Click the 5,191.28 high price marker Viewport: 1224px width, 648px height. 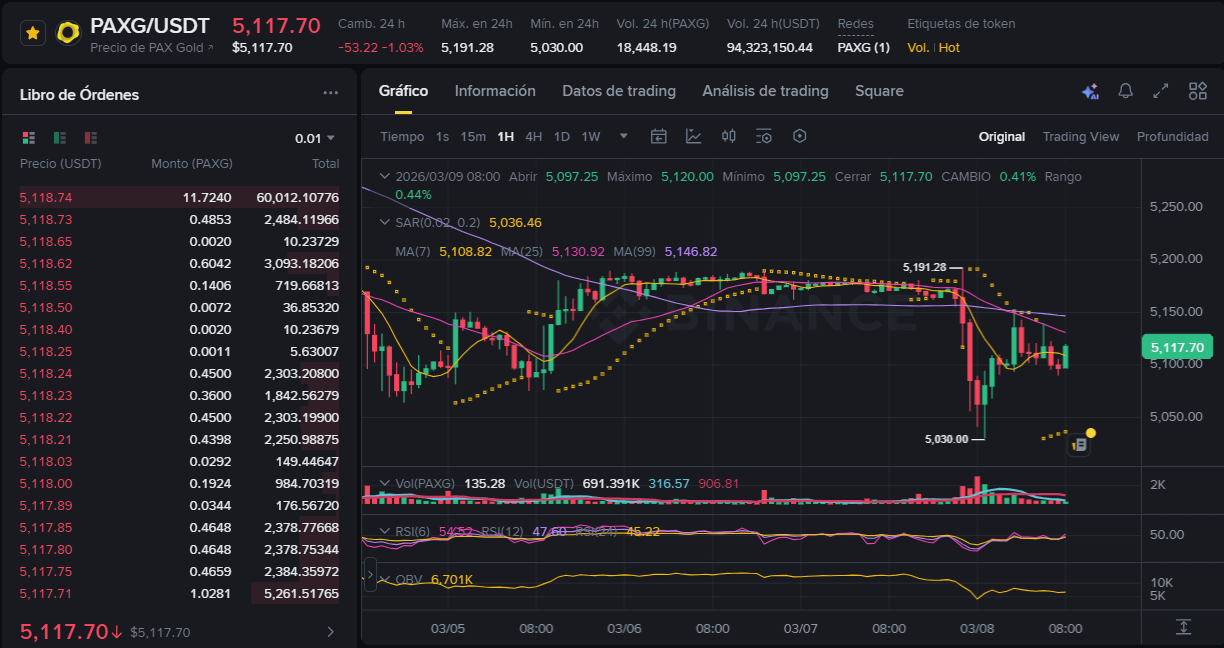[x=924, y=267]
